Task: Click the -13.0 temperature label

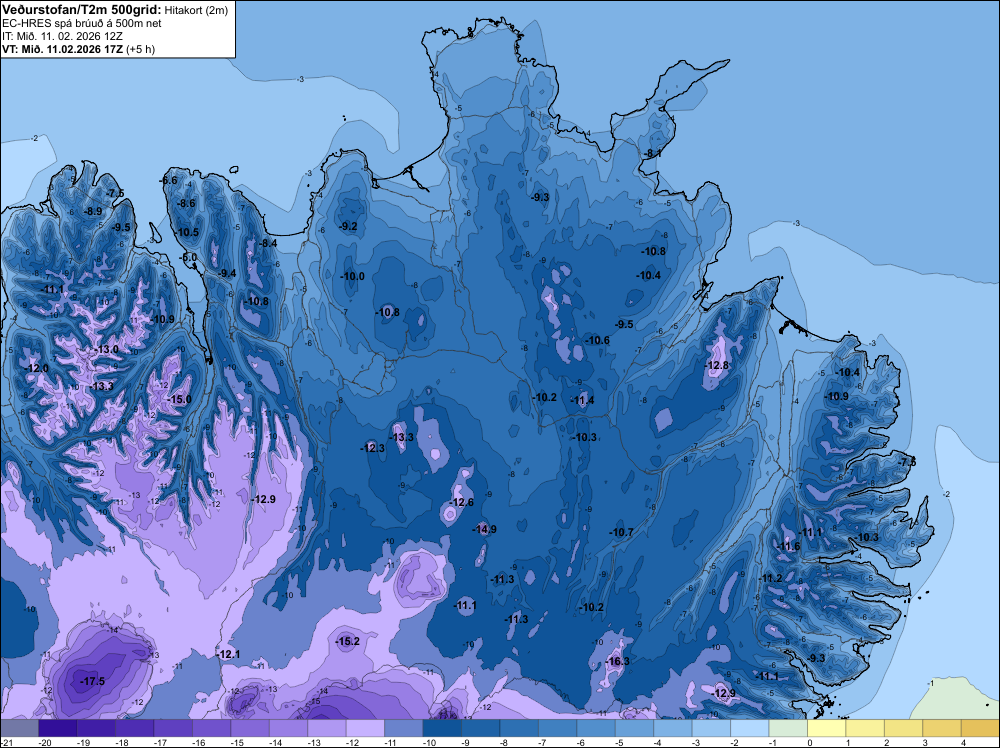Action: (107, 349)
